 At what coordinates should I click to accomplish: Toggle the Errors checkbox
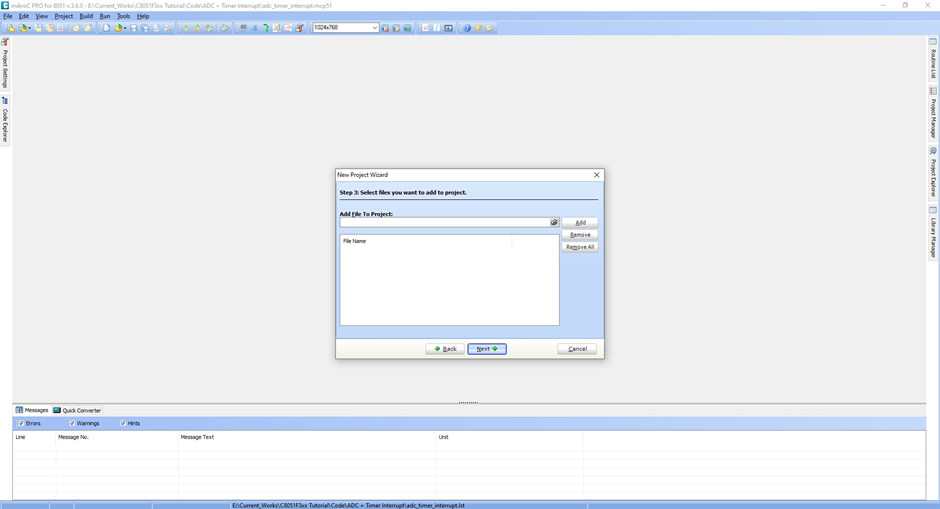[x=21, y=423]
